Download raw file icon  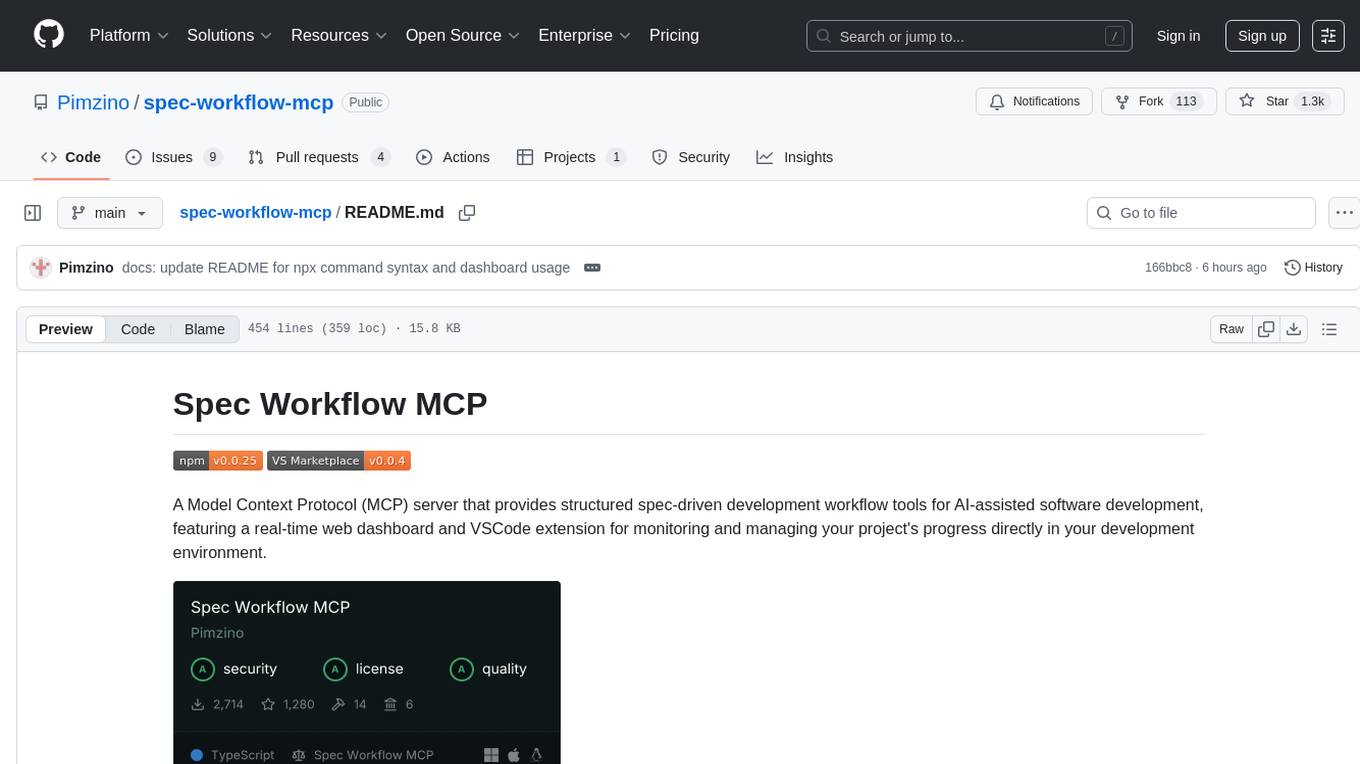pyautogui.click(x=1294, y=329)
